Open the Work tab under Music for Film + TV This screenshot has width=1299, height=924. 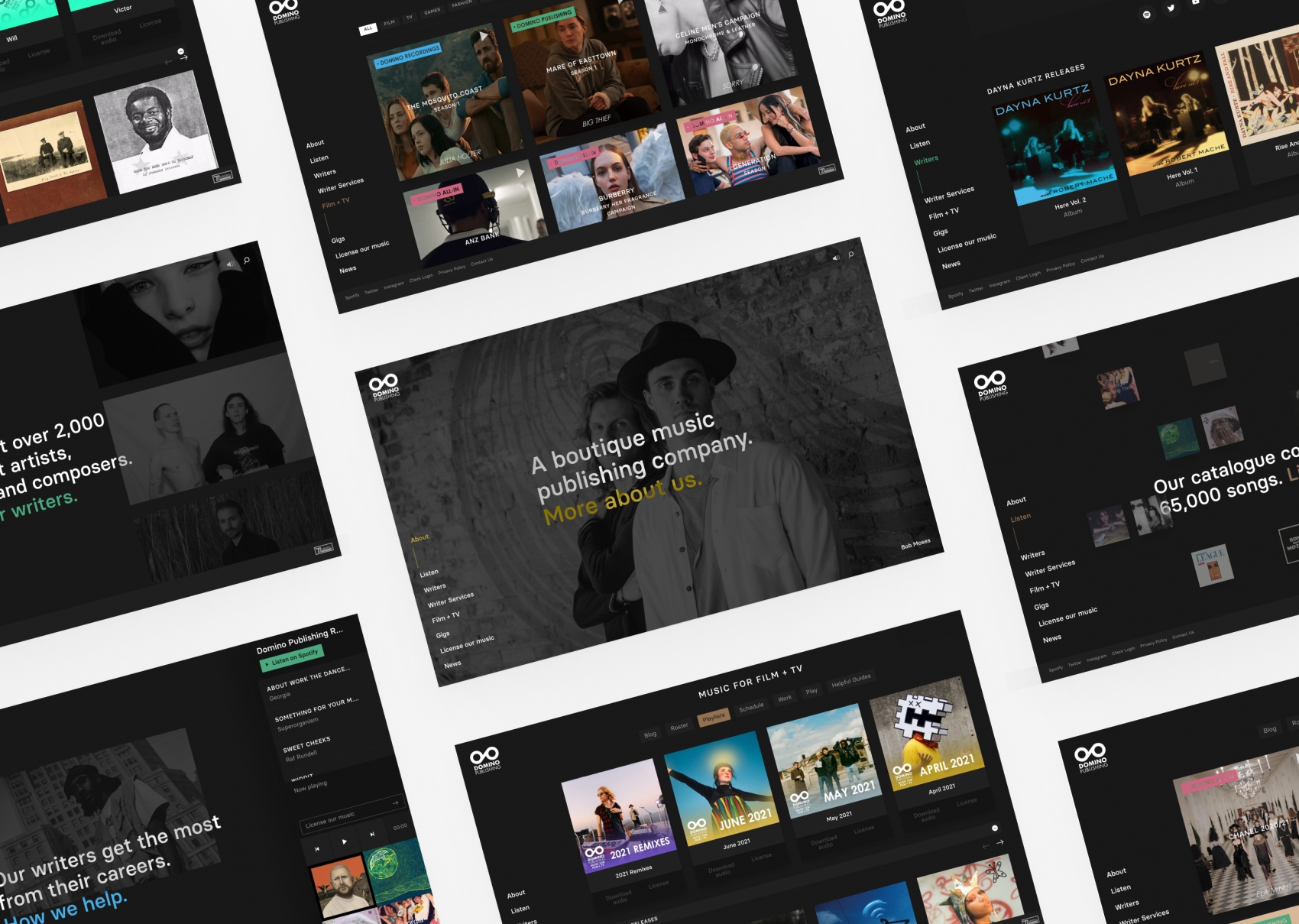pyautogui.click(x=785, y=699)
